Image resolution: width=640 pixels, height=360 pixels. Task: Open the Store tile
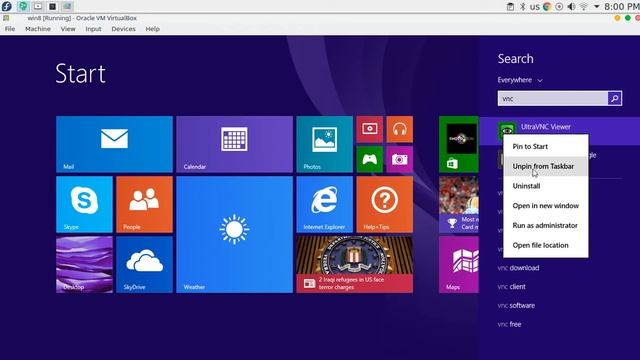pyautogui.click(x=459, y=144)
